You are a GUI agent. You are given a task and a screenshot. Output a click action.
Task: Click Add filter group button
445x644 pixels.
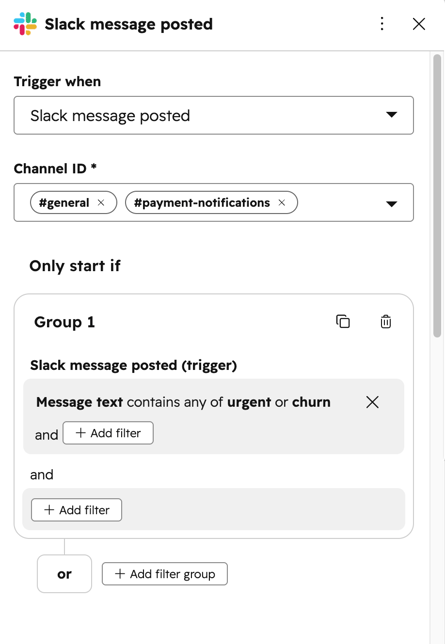pyautogui.click(x=165, y=574)
